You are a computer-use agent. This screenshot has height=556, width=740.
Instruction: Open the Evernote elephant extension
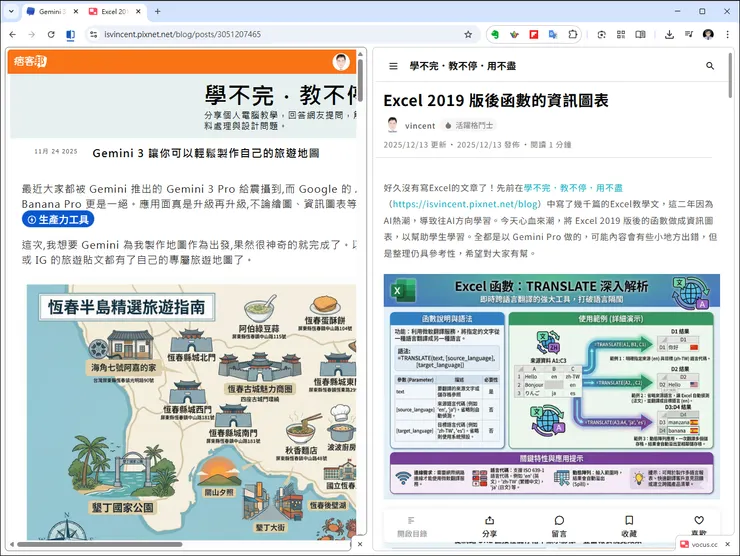[x=495, y=34]
